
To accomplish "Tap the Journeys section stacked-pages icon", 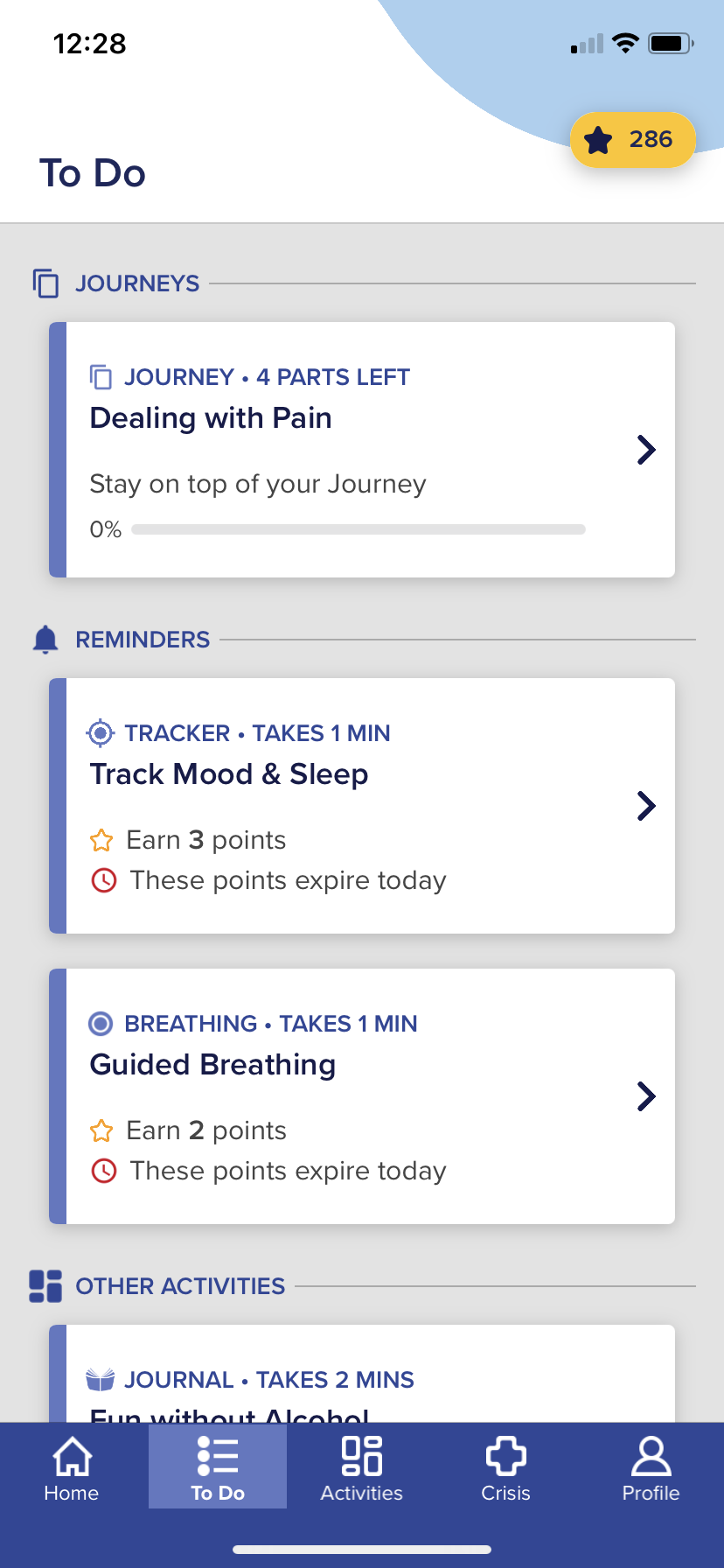I will (45, 283).
